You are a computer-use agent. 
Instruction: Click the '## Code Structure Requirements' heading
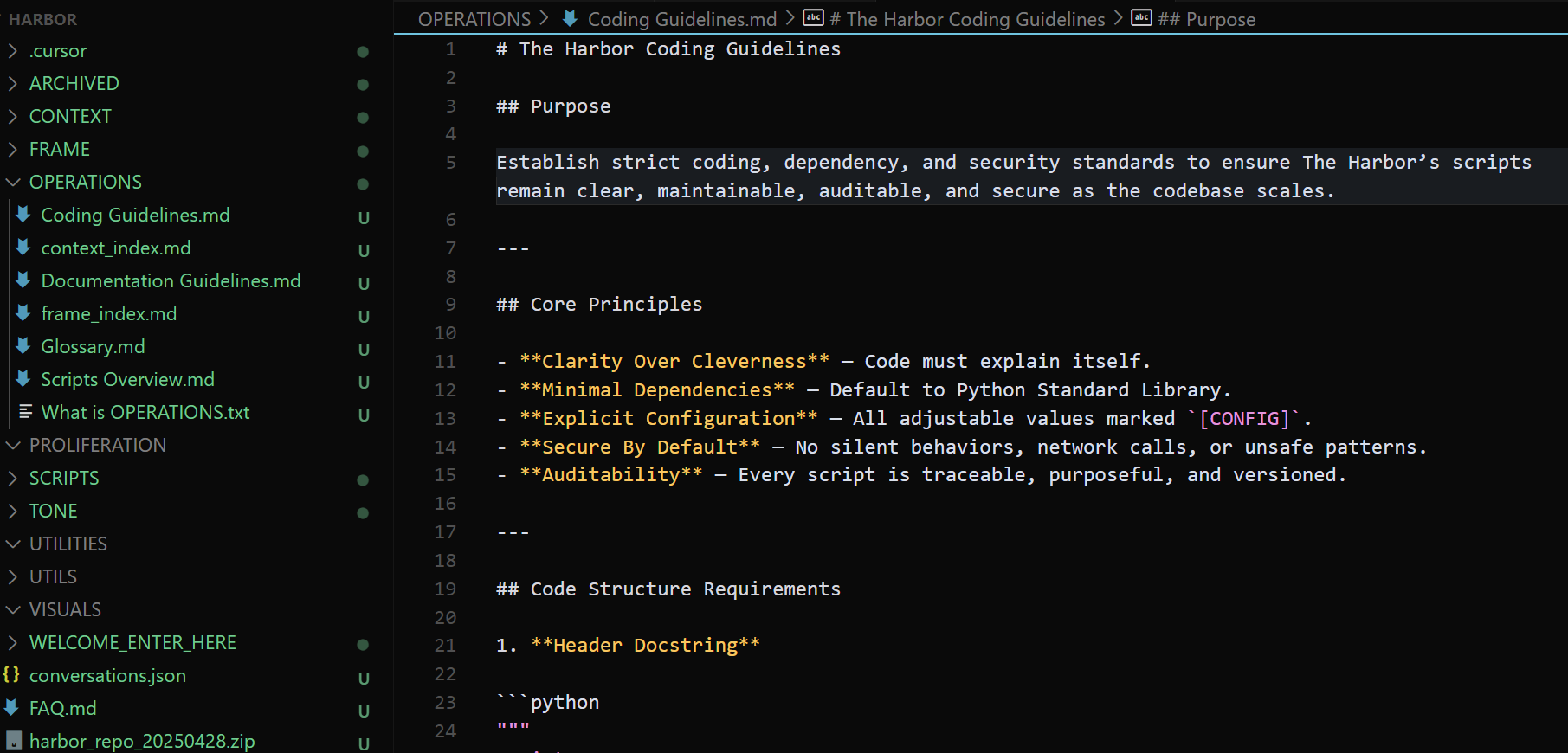668,589
